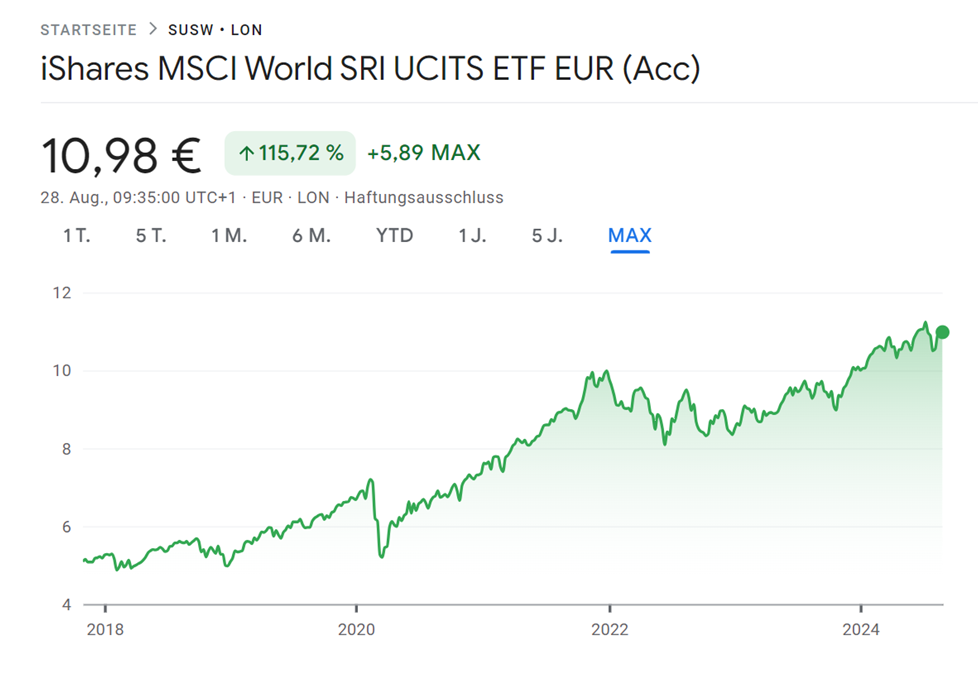This screenshot has height=675, width=978.
Task: Click the +5,89 MAX gain value
Action: (424, 153)
